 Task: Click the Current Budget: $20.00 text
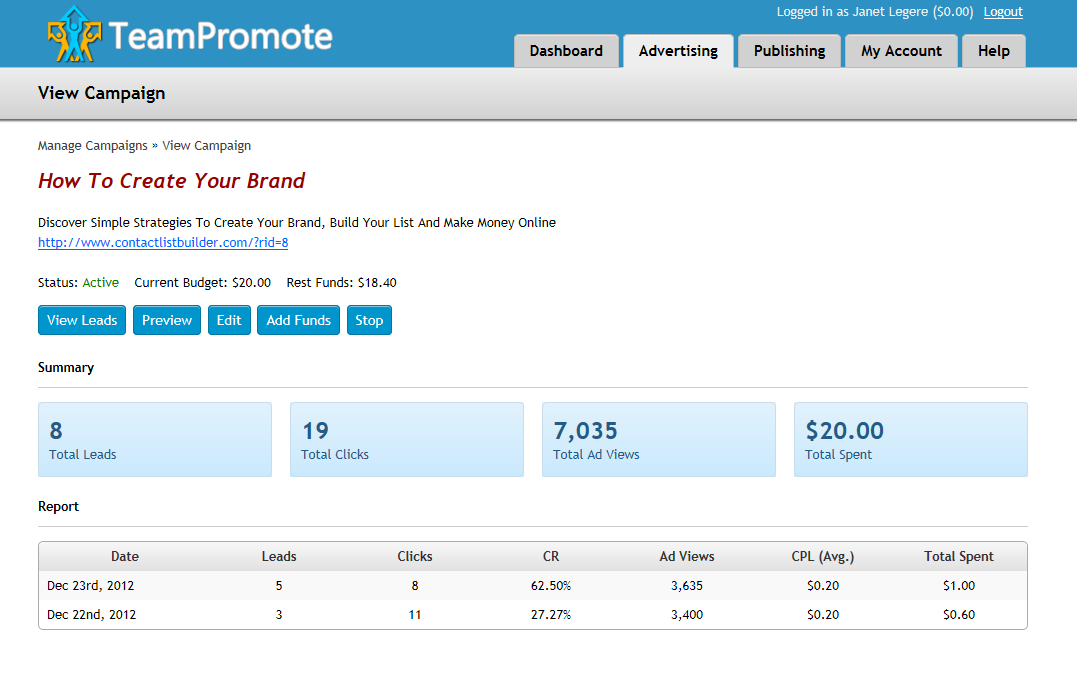coord(203,282)
